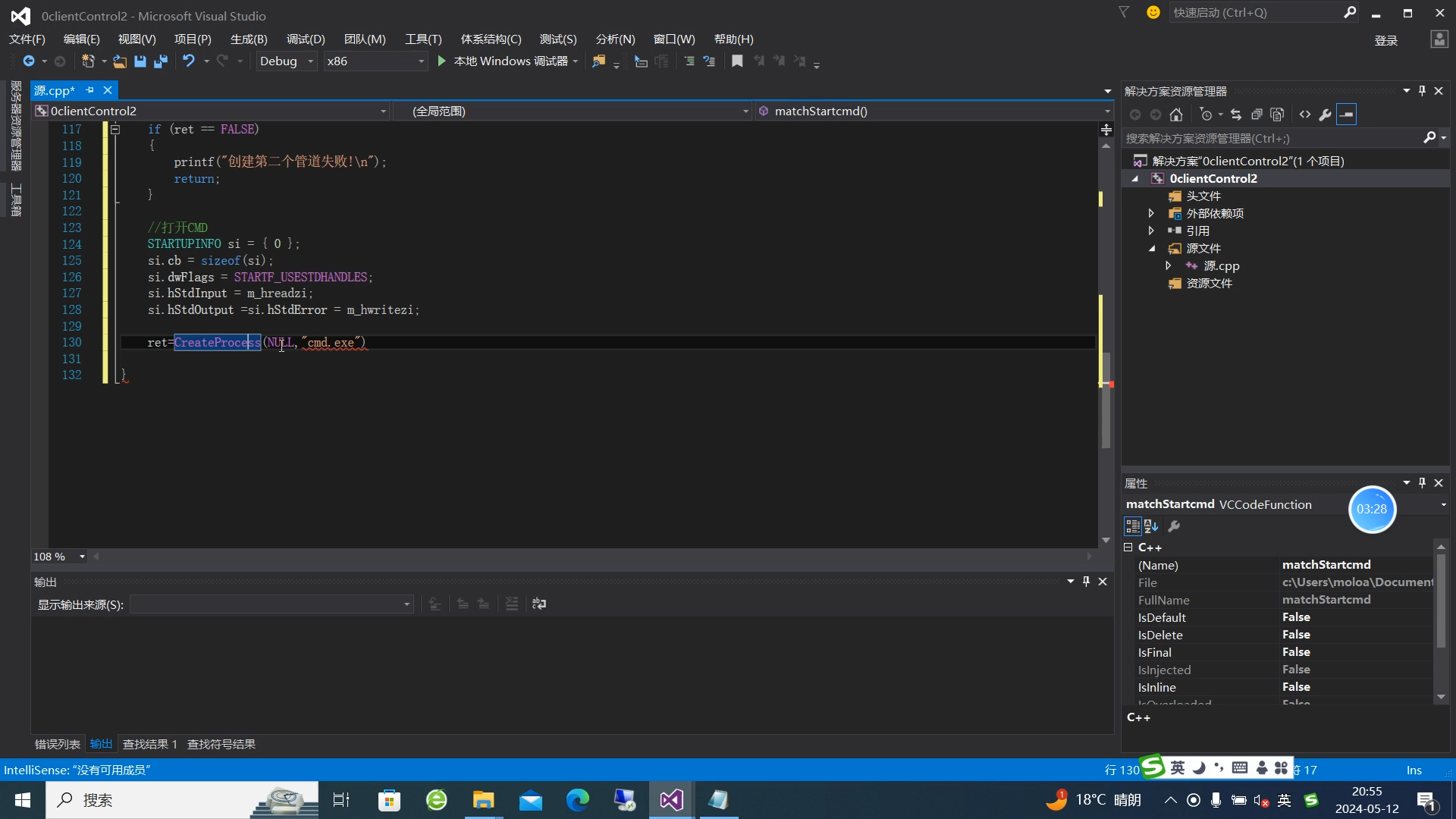Viewport: 1456px width, 819px height.
Task: Open the 显示输出来源 source dropdown
Action: click(x=271, y=604)
